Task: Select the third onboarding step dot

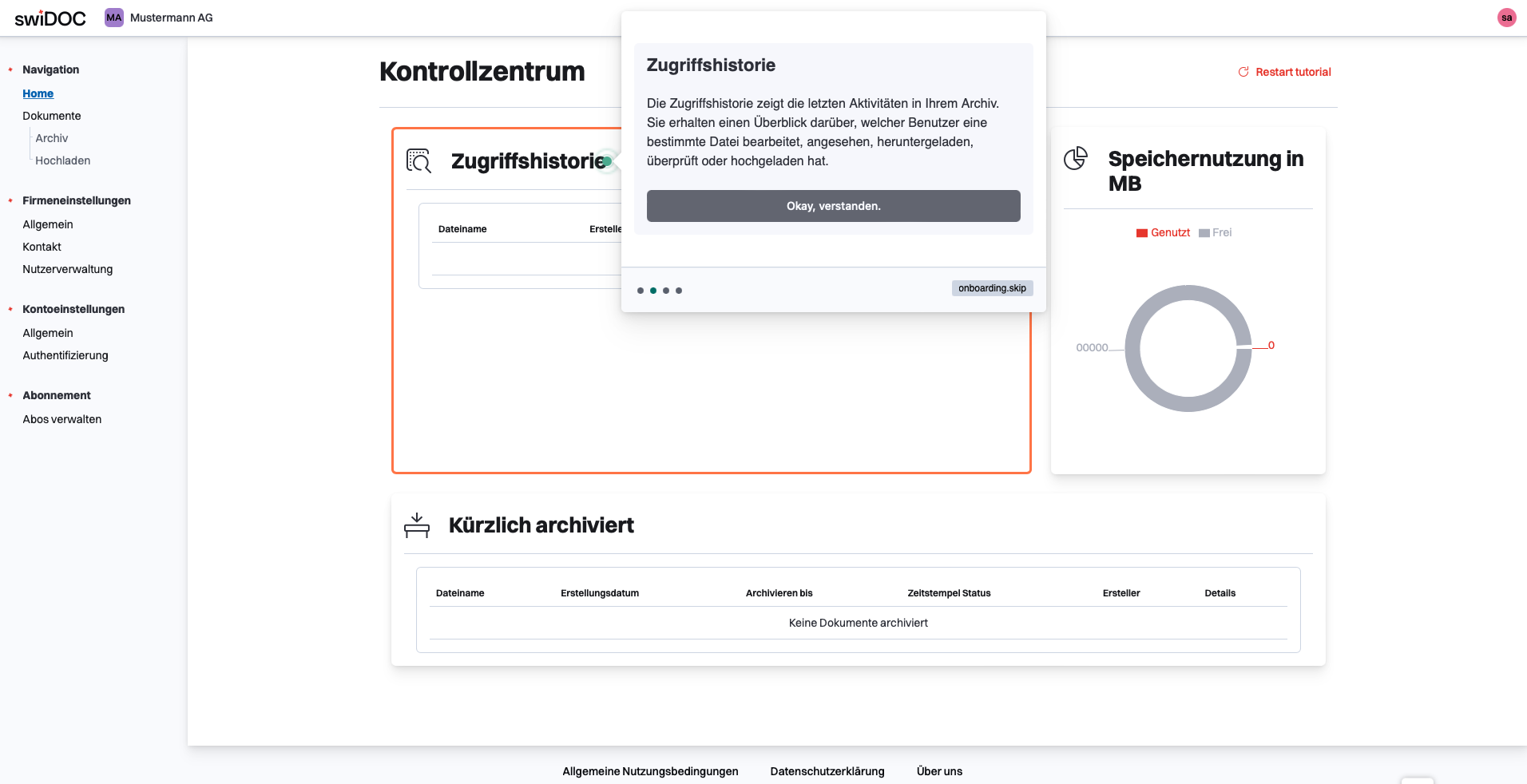Action: coord(666,291)
